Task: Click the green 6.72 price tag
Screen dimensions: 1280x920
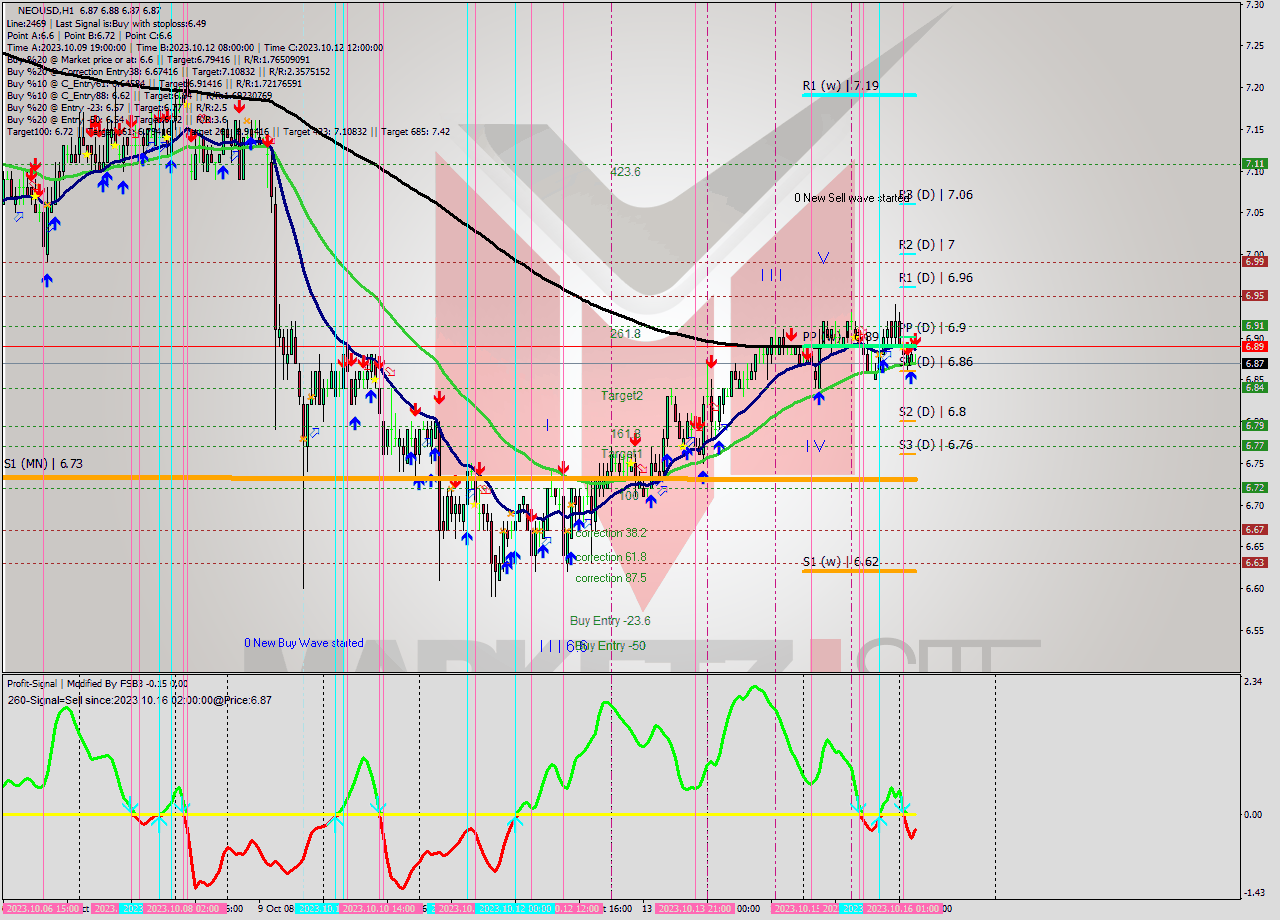Action: point(1254,487)
